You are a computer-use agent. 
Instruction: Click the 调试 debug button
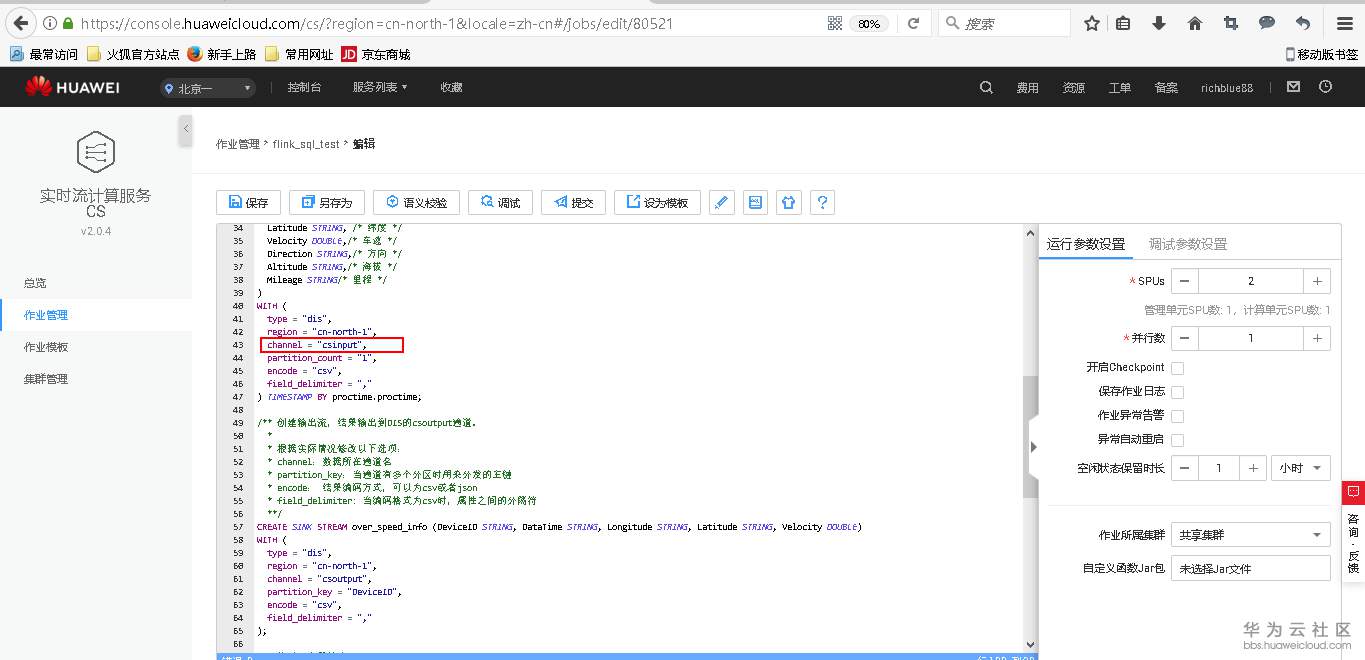click(500, 202)
